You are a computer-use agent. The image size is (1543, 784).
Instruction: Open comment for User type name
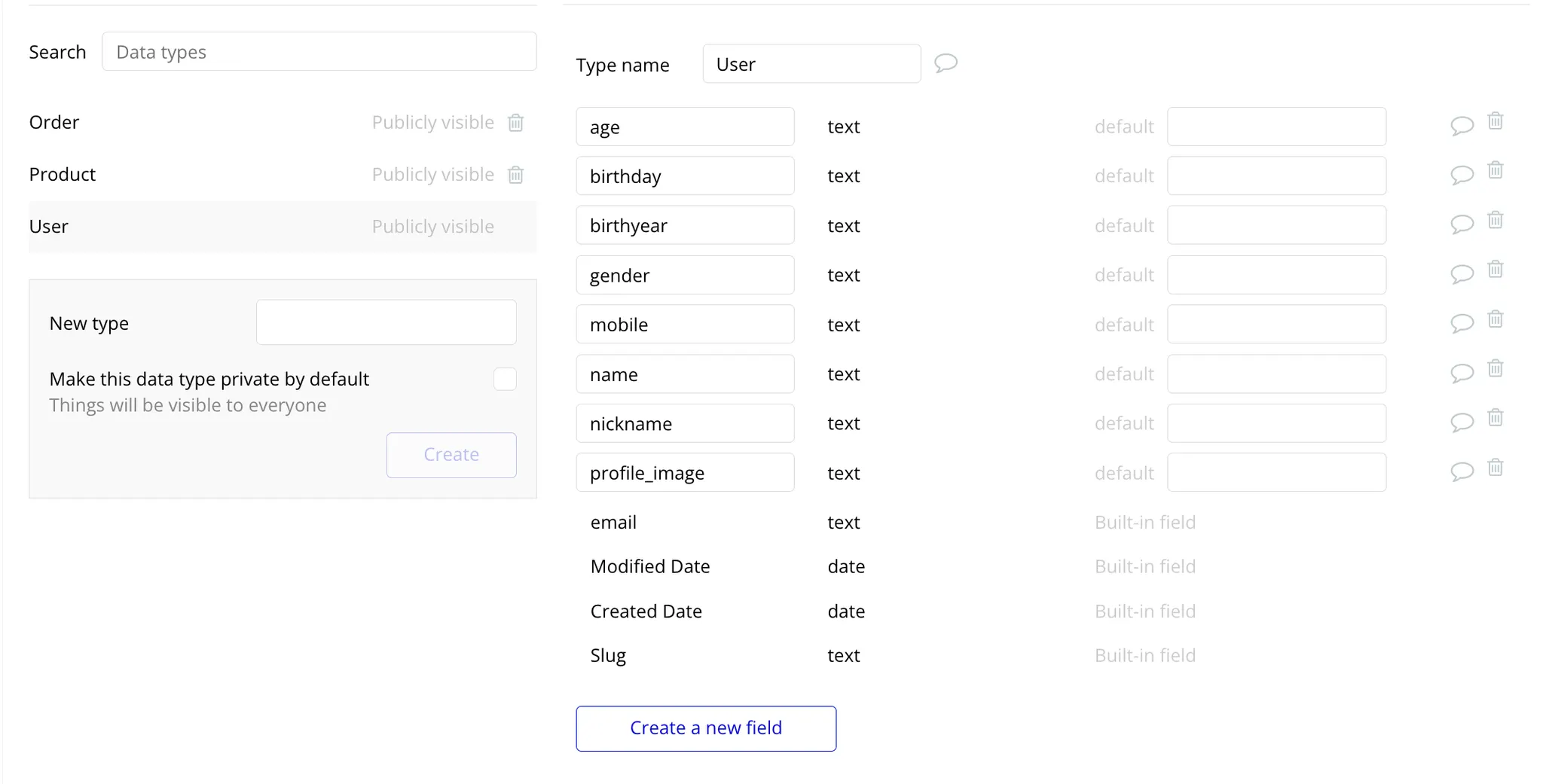click(x=946, y=63)
